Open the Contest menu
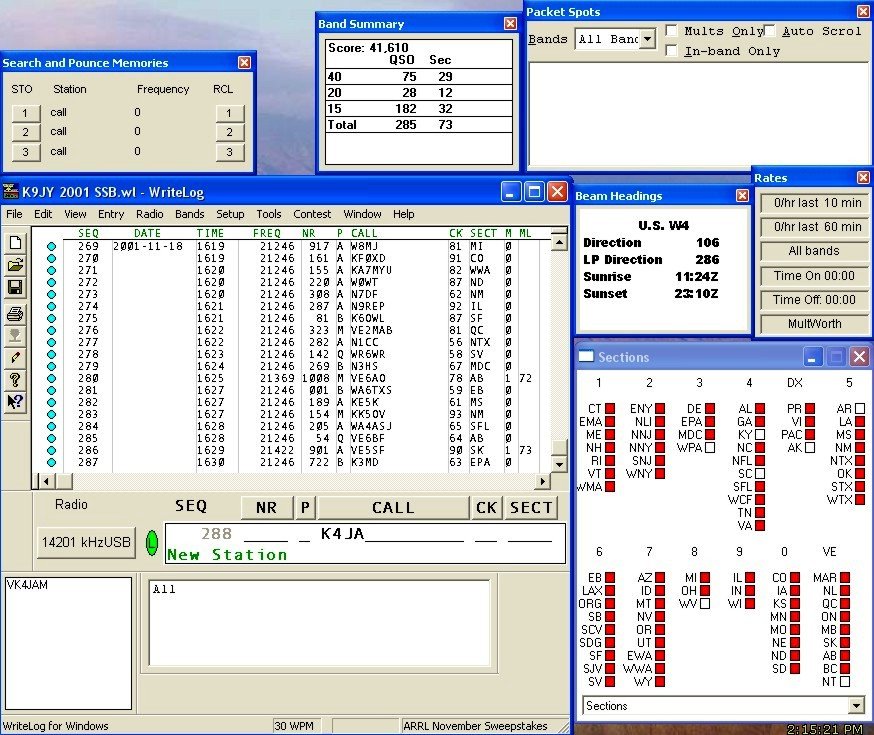874x735 pixels. [x=312, y=214]
